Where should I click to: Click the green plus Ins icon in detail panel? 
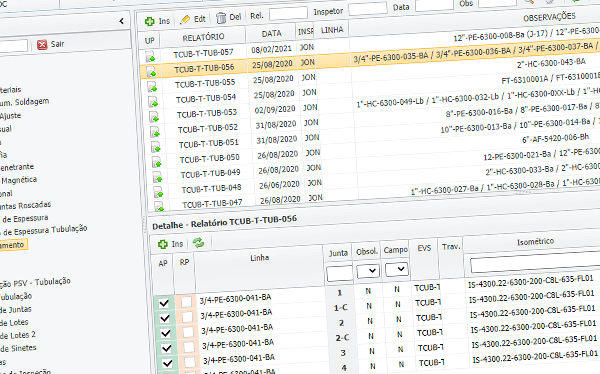[x=163, y=244]
